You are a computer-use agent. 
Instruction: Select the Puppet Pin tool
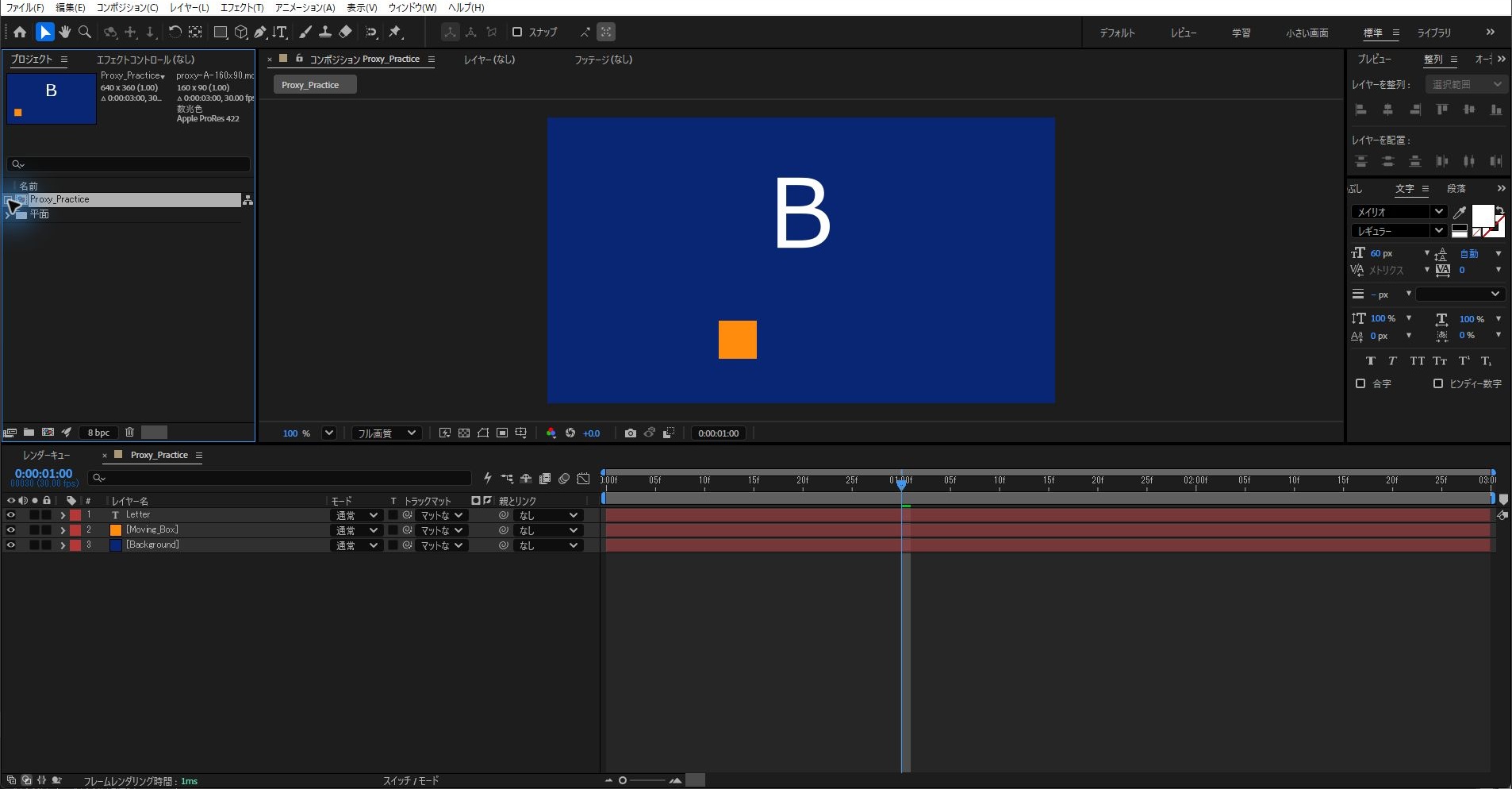pyautogui.click(x=395, y=33)
